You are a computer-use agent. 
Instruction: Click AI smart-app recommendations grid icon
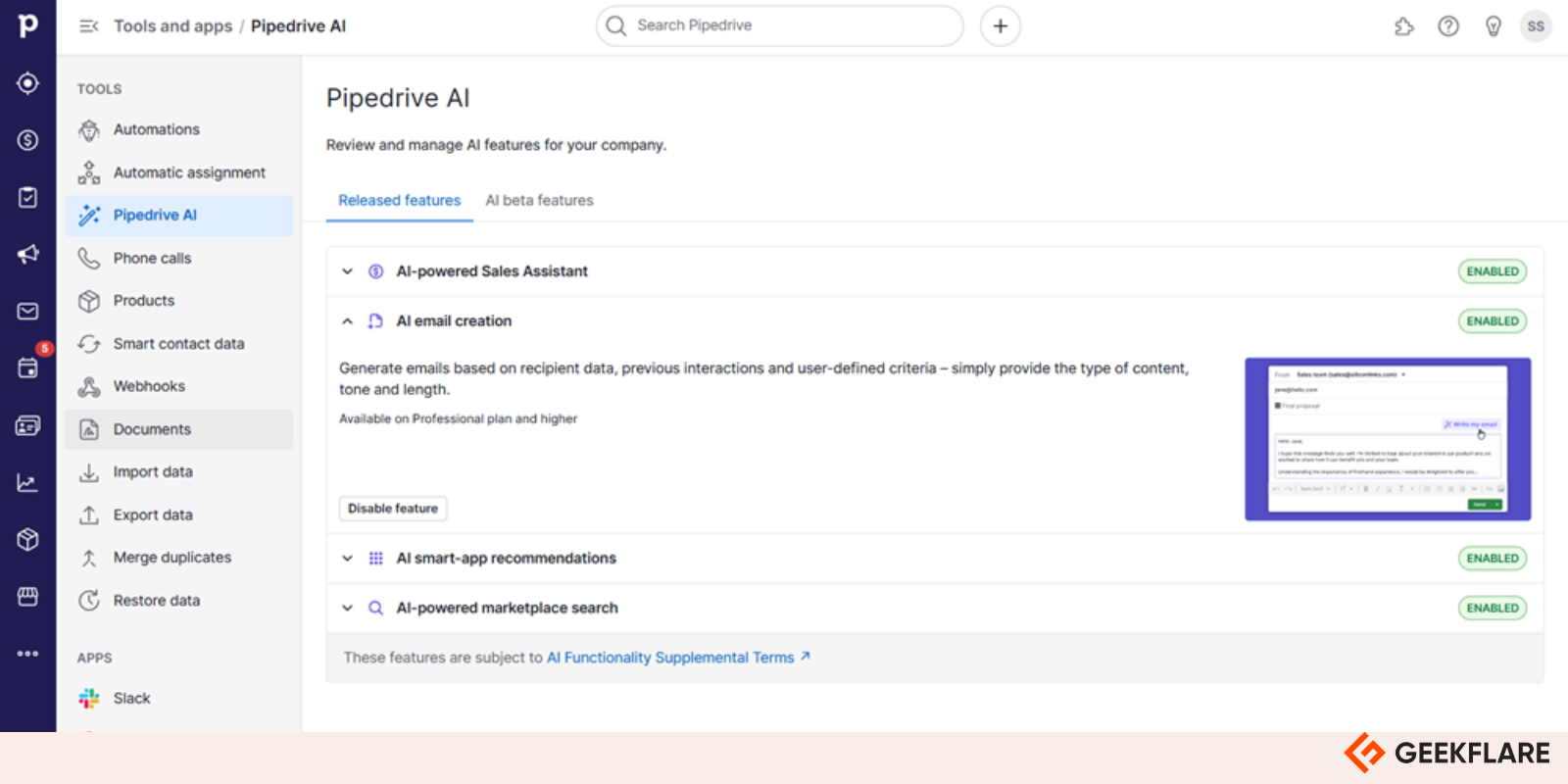coord(375,559)
